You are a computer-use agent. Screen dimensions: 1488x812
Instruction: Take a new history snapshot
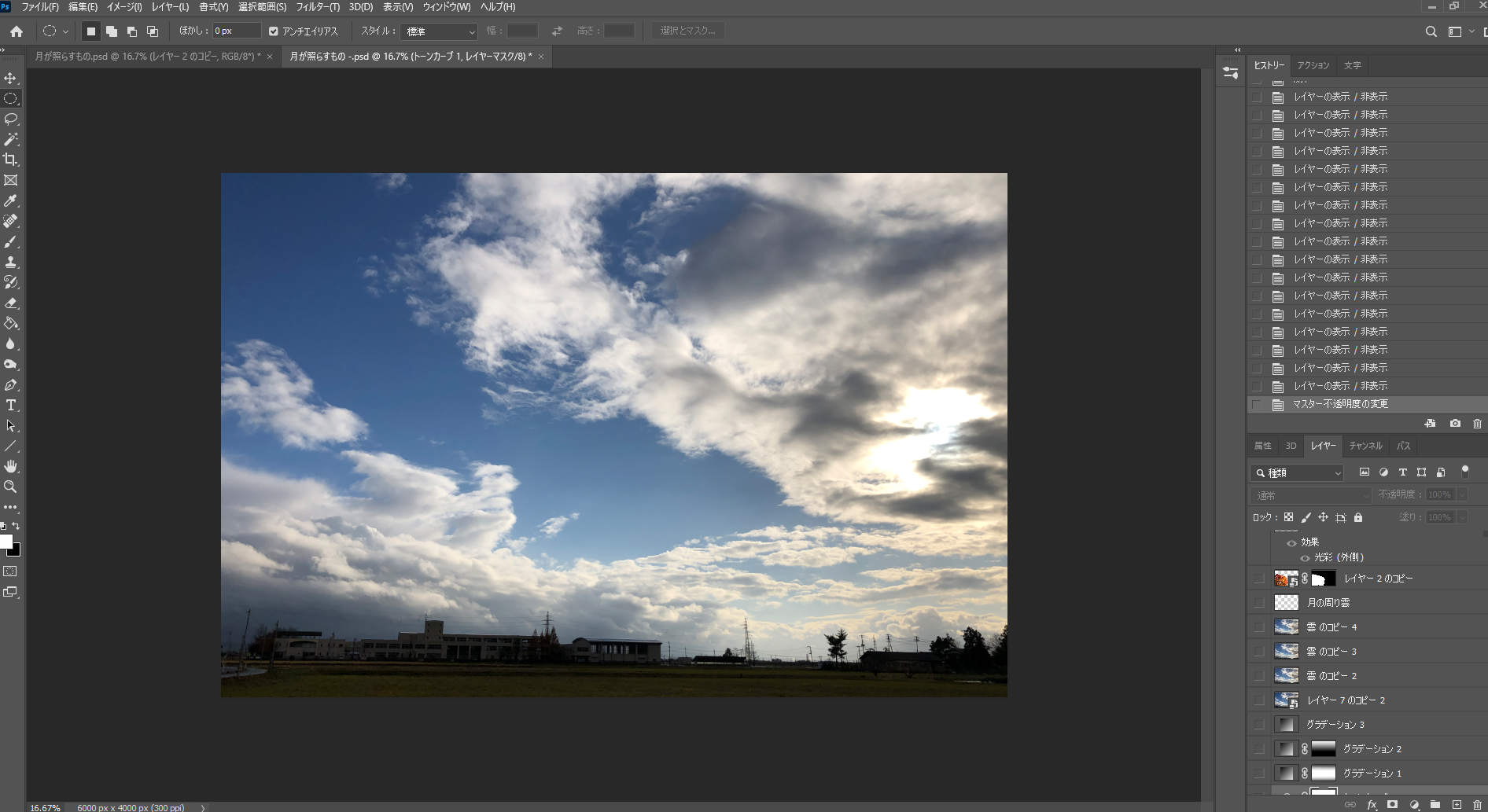pyautogui.click(x=1455, y=424)
